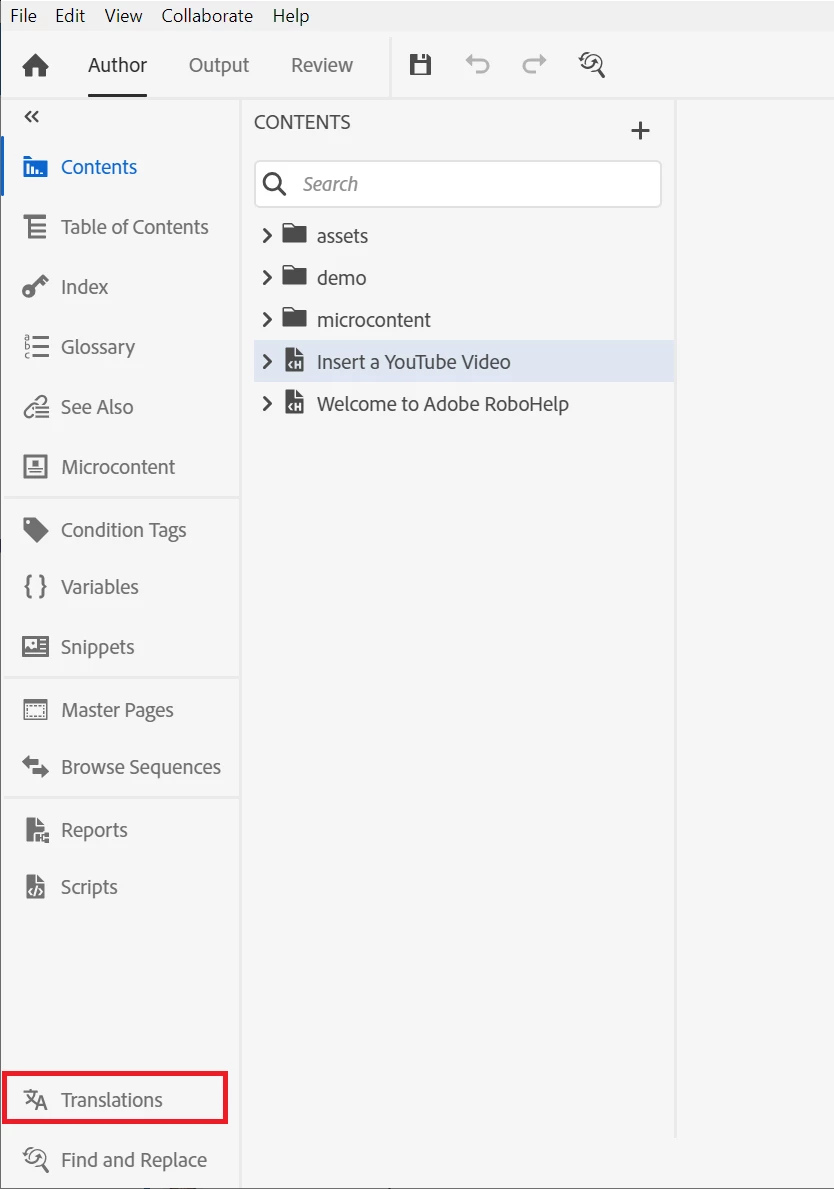Open toolbar Find and Replace icon
834x1189 pixels.
[x=591, y=64]
